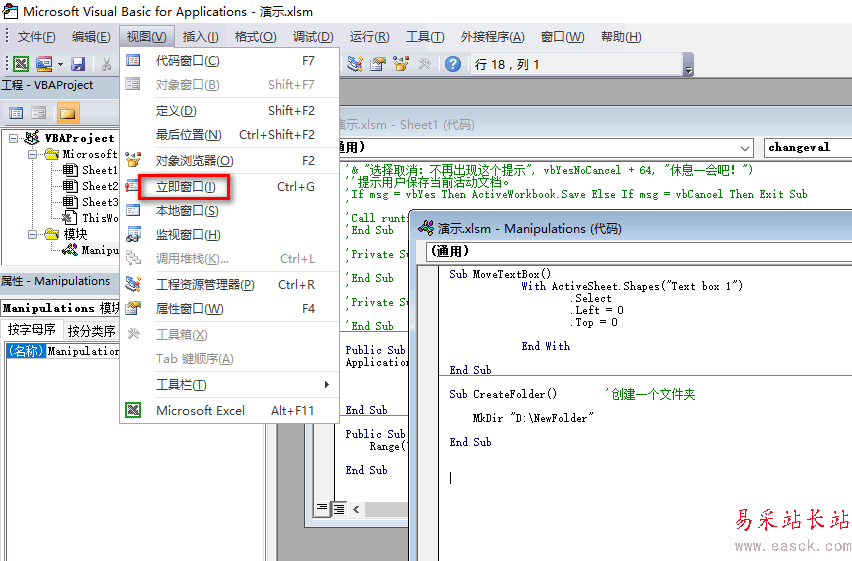Open the 帮助(H) menu
Screen dimensions: 852x561
(621, 36)
